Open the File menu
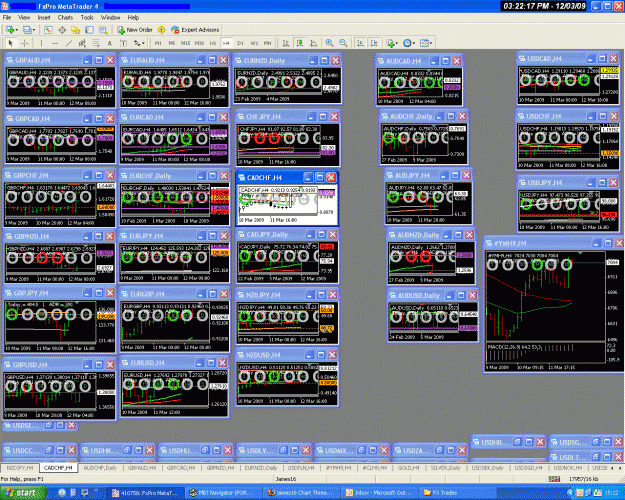 pyautogui.click(x=7, y=18)
